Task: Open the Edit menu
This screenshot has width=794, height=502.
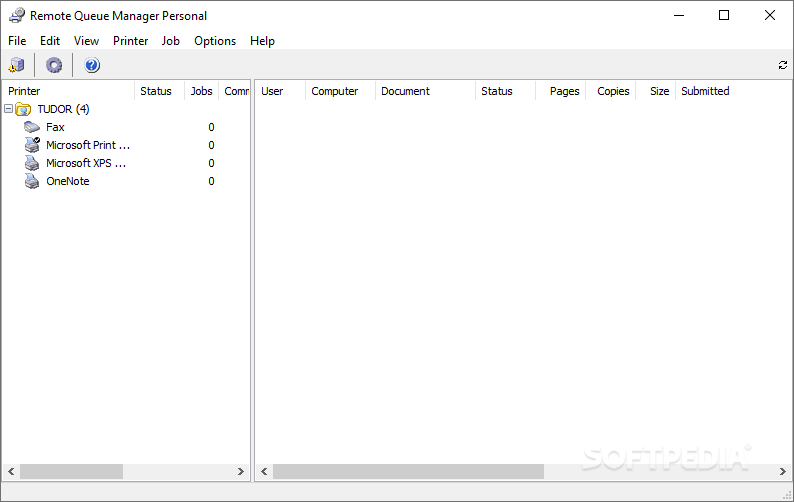Action: point(50,41)
